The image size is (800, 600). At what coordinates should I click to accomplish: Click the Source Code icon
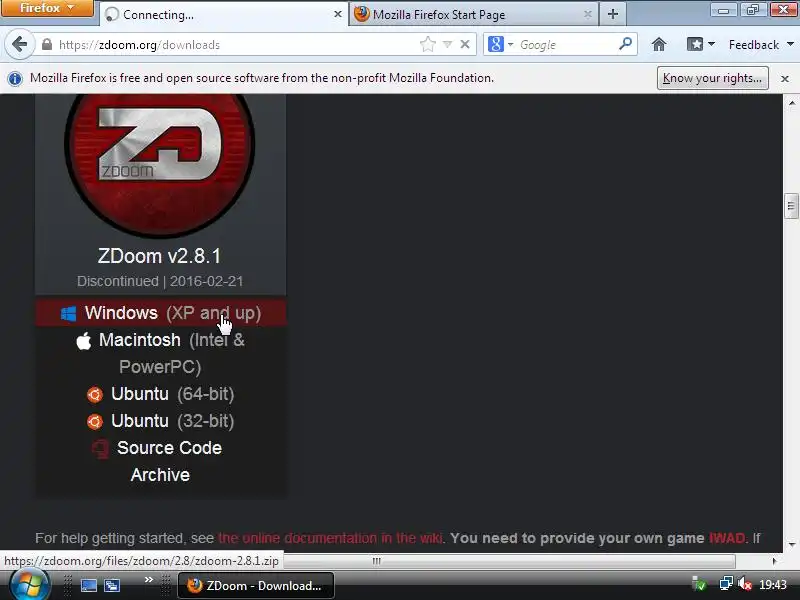coord(101,448)
